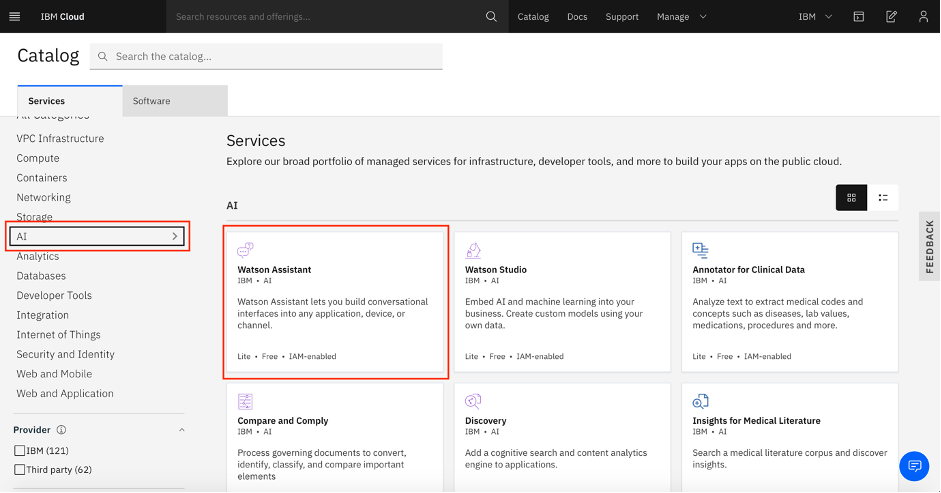The image size is (941, 493).
Task: Open the blue chat support bubble
Action: click(x=914, y=465)
